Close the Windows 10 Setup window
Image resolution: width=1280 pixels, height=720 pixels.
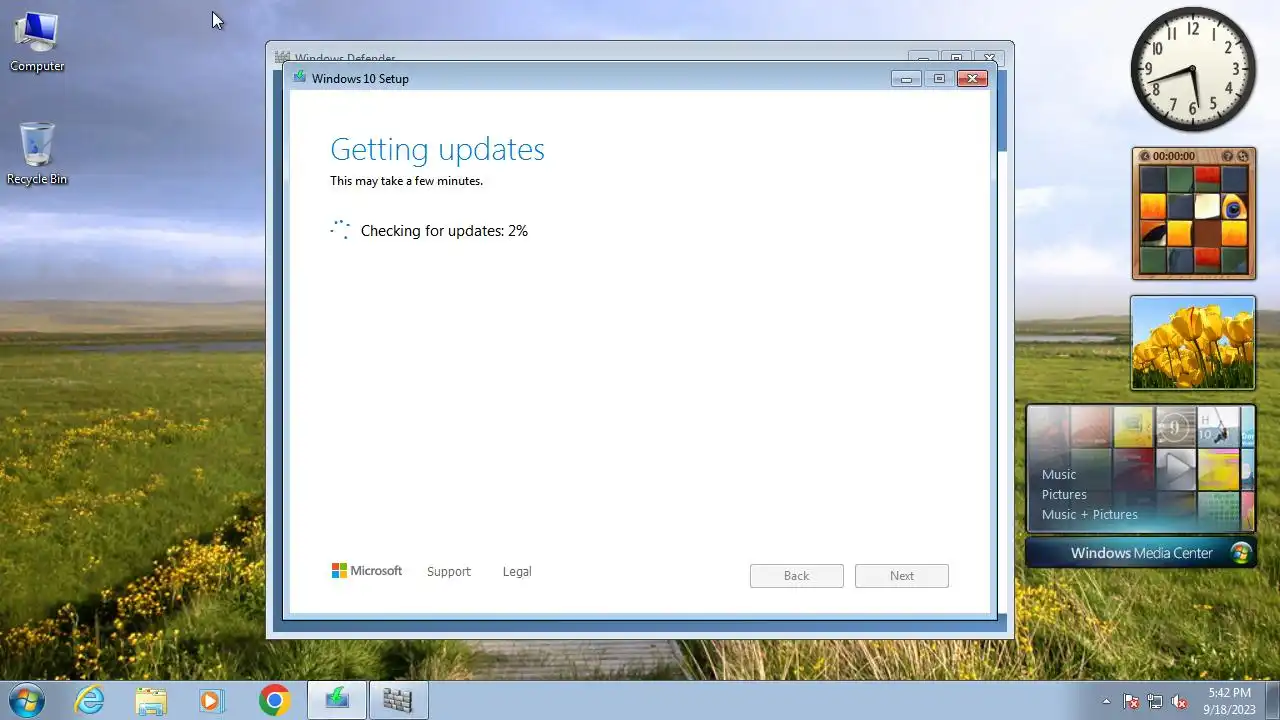[x=972, y=79]
